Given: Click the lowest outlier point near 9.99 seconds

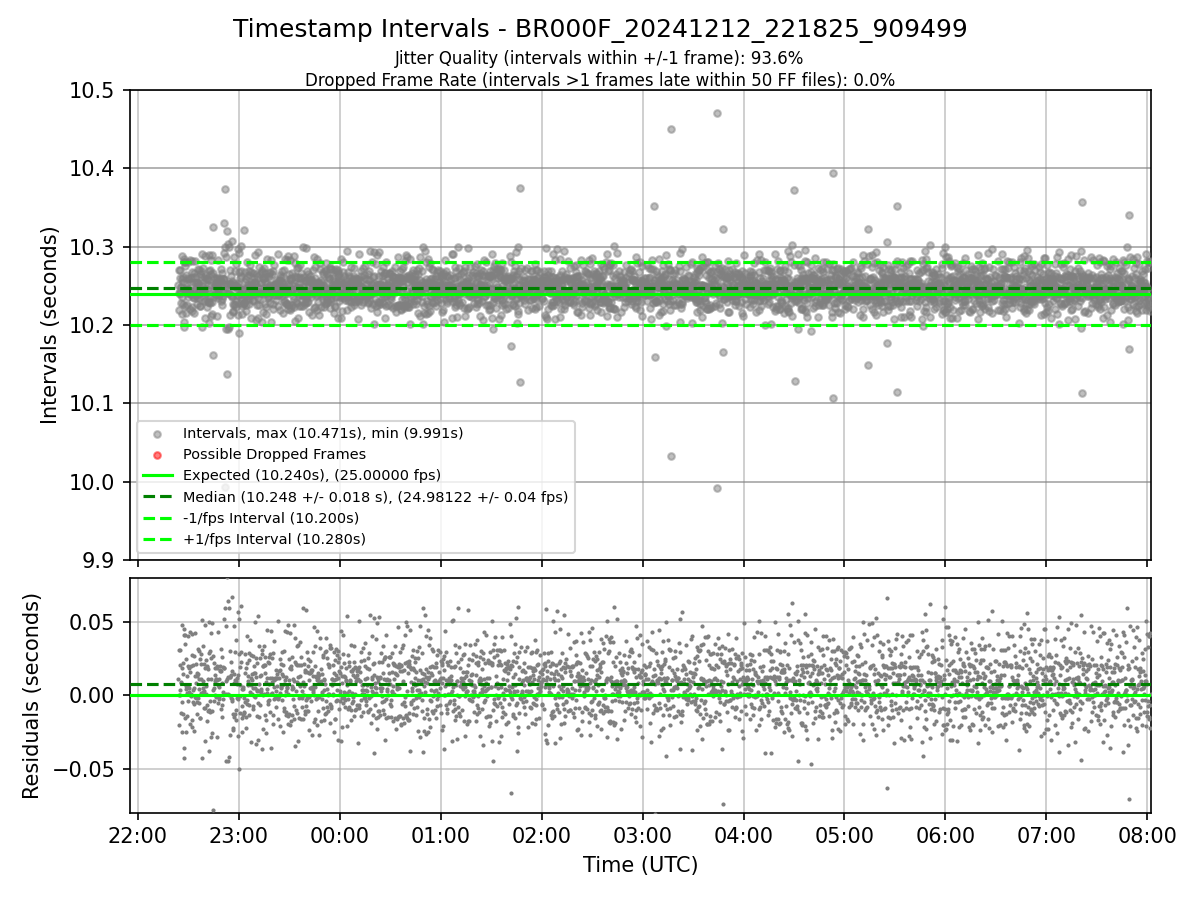Looking at the screenshot, I should coord(717,488).
